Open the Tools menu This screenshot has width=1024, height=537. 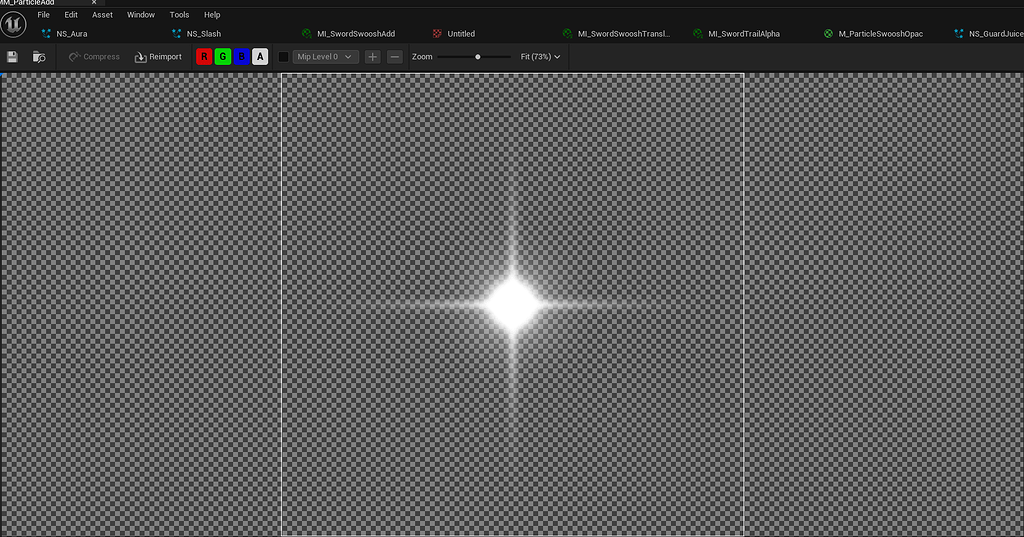(x=180, y=14)
